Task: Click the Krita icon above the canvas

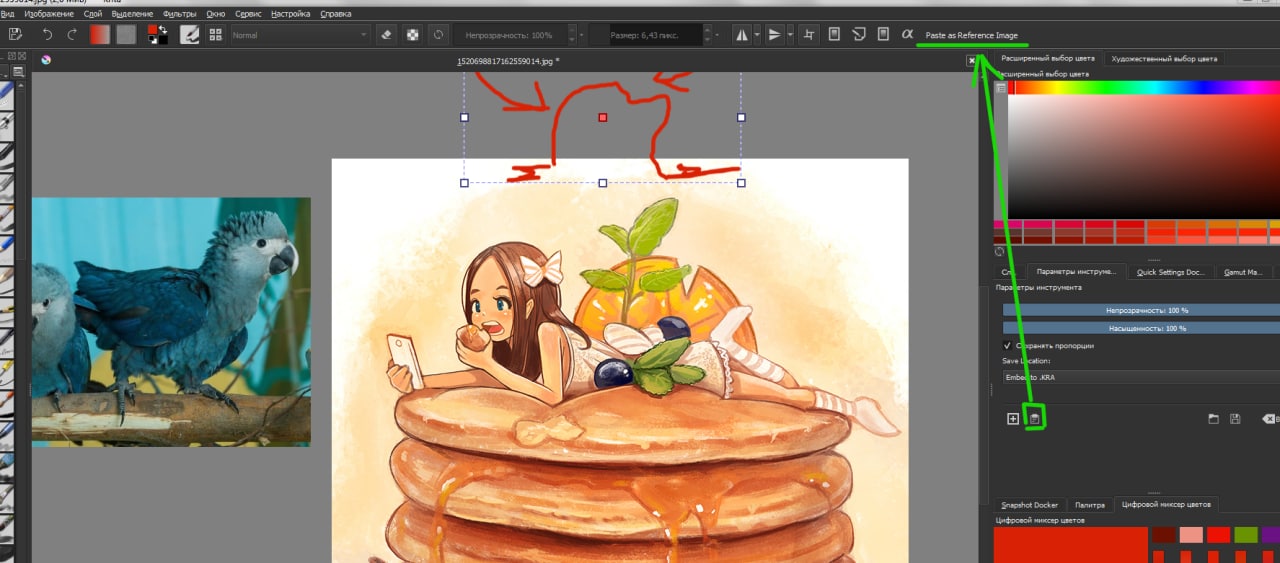Action: pyautogui.click(x=45, y=60)
